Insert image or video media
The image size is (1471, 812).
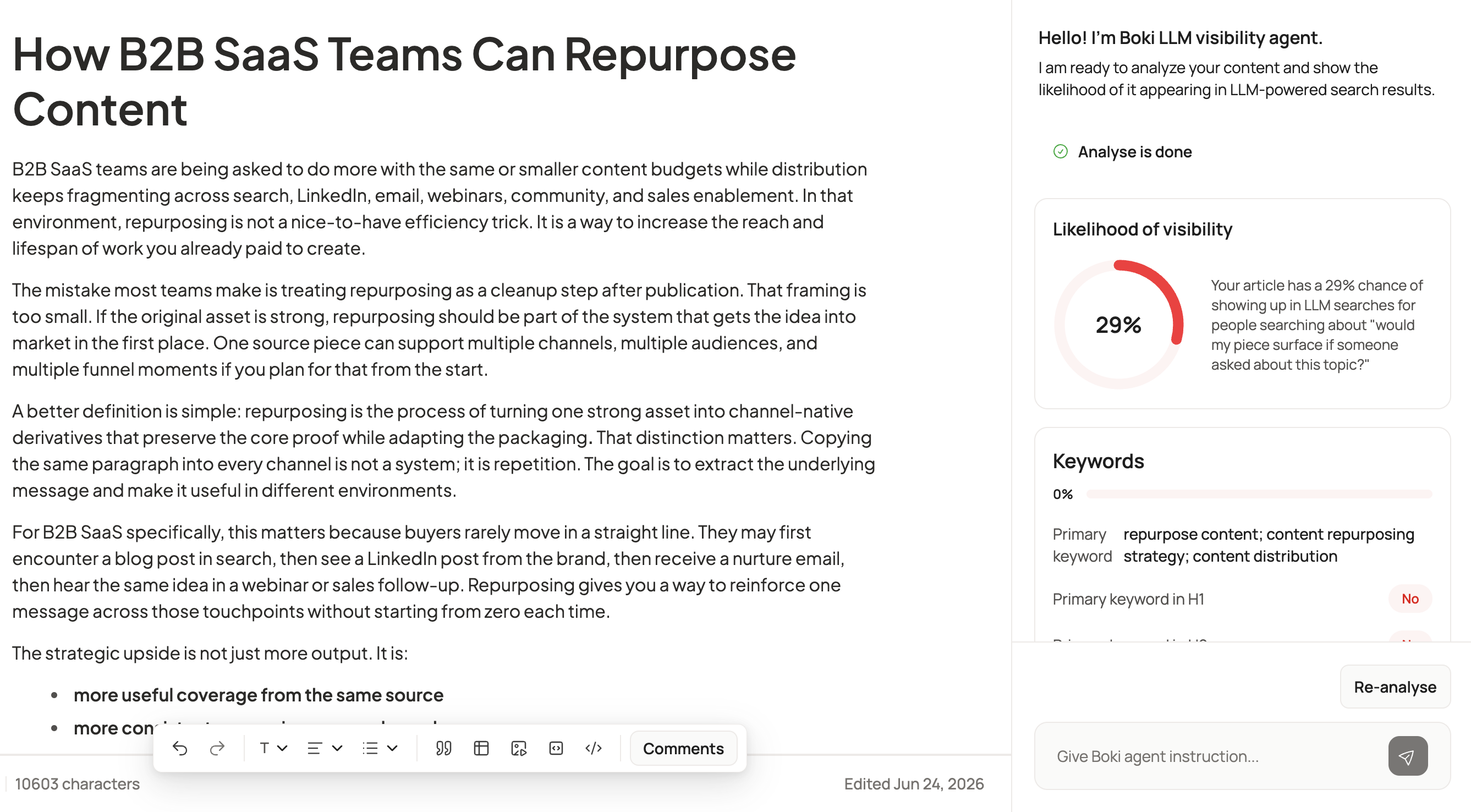519,748
